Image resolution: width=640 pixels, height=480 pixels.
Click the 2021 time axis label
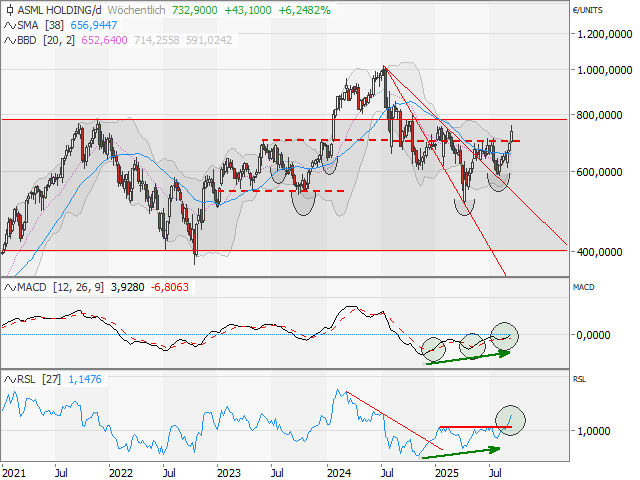click(x=13, y=473)
